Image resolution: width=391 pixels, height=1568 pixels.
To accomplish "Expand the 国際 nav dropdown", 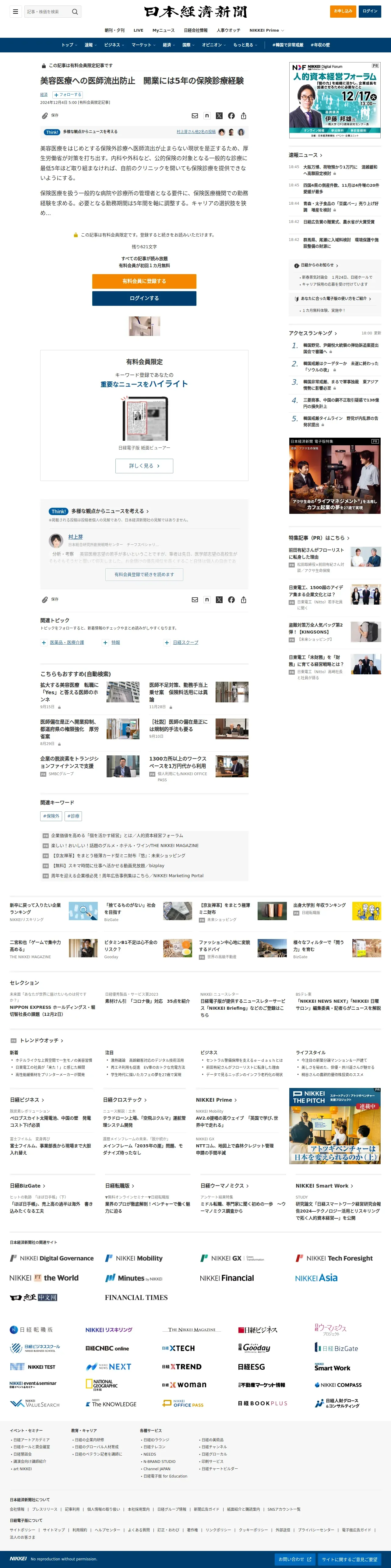I will point(188,45).
